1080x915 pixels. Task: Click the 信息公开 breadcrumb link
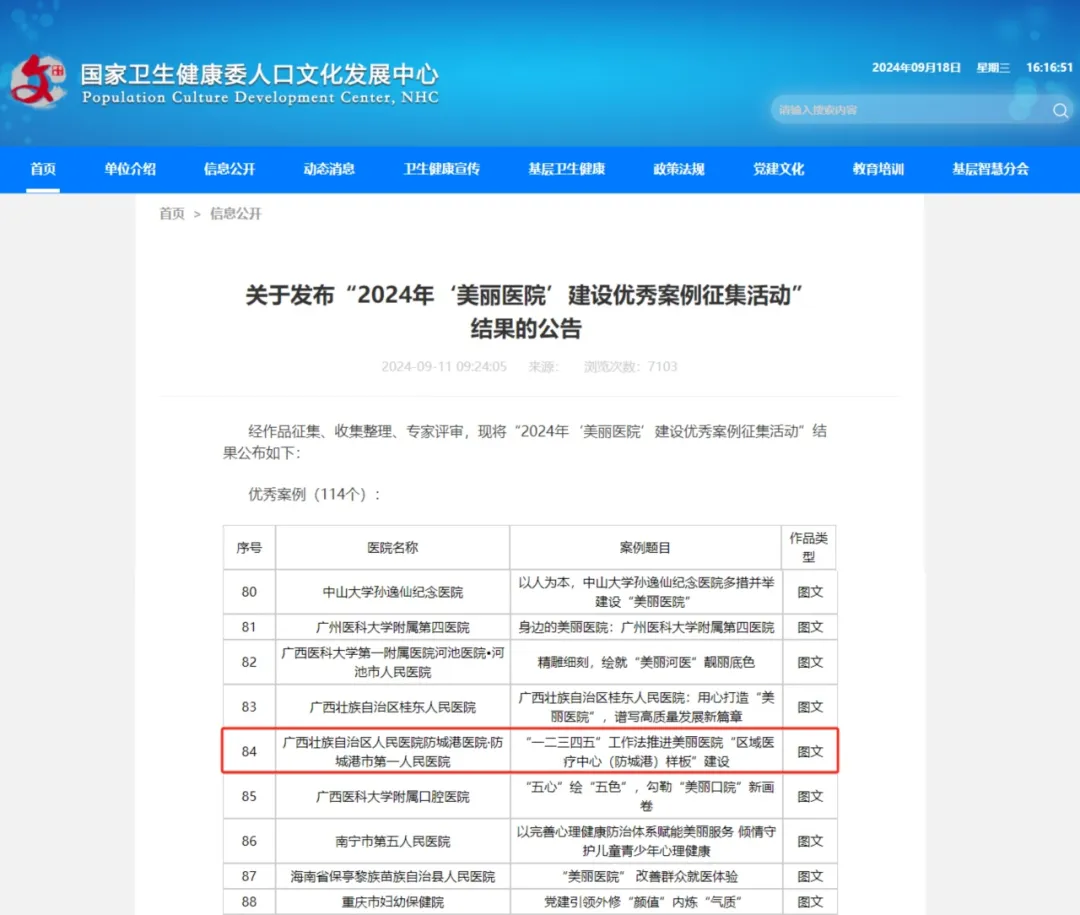click(x=236, y=214)
